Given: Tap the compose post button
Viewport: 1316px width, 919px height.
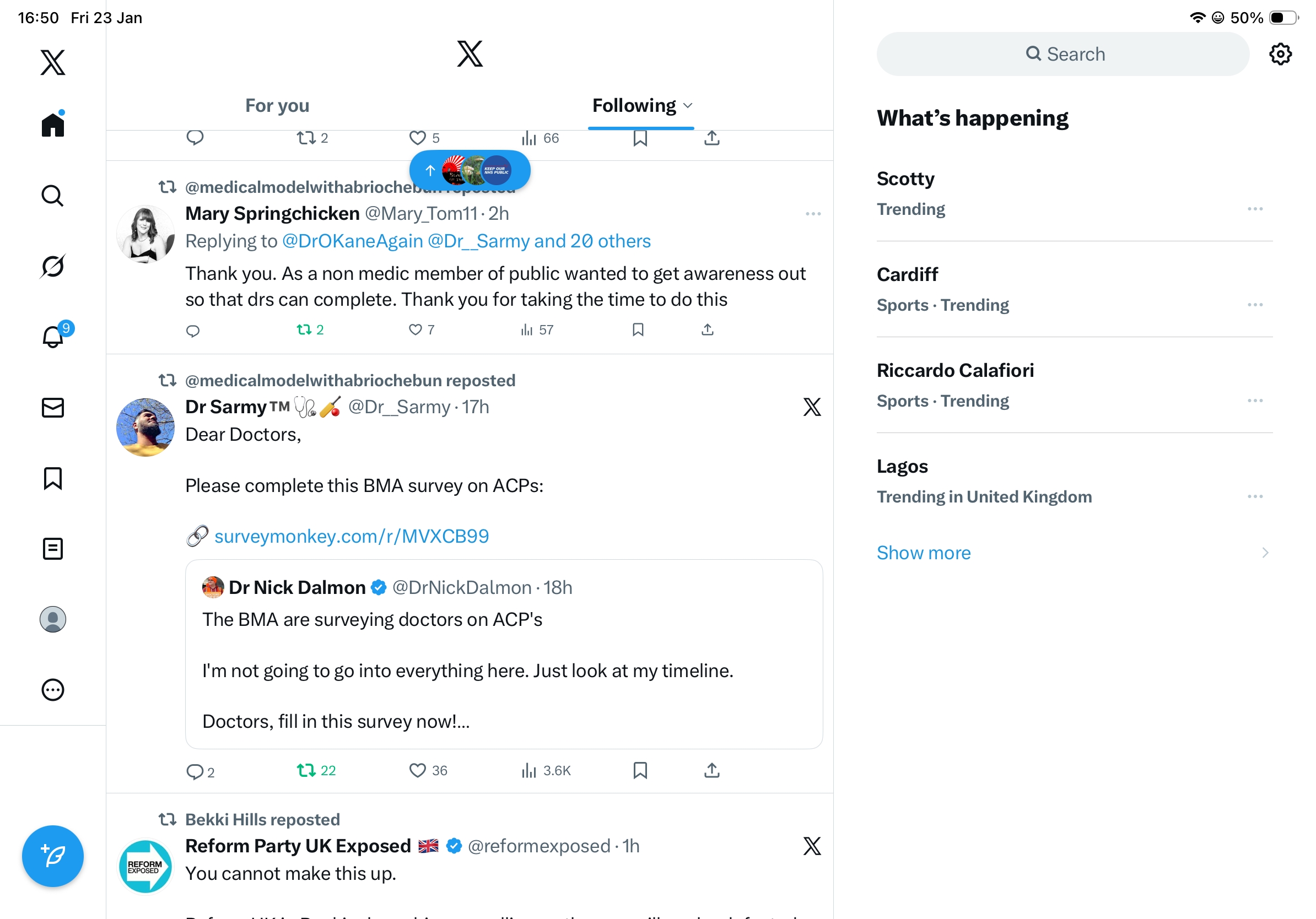Looking at the screenshot, I should pyautogui.click(x=53, y=856).
